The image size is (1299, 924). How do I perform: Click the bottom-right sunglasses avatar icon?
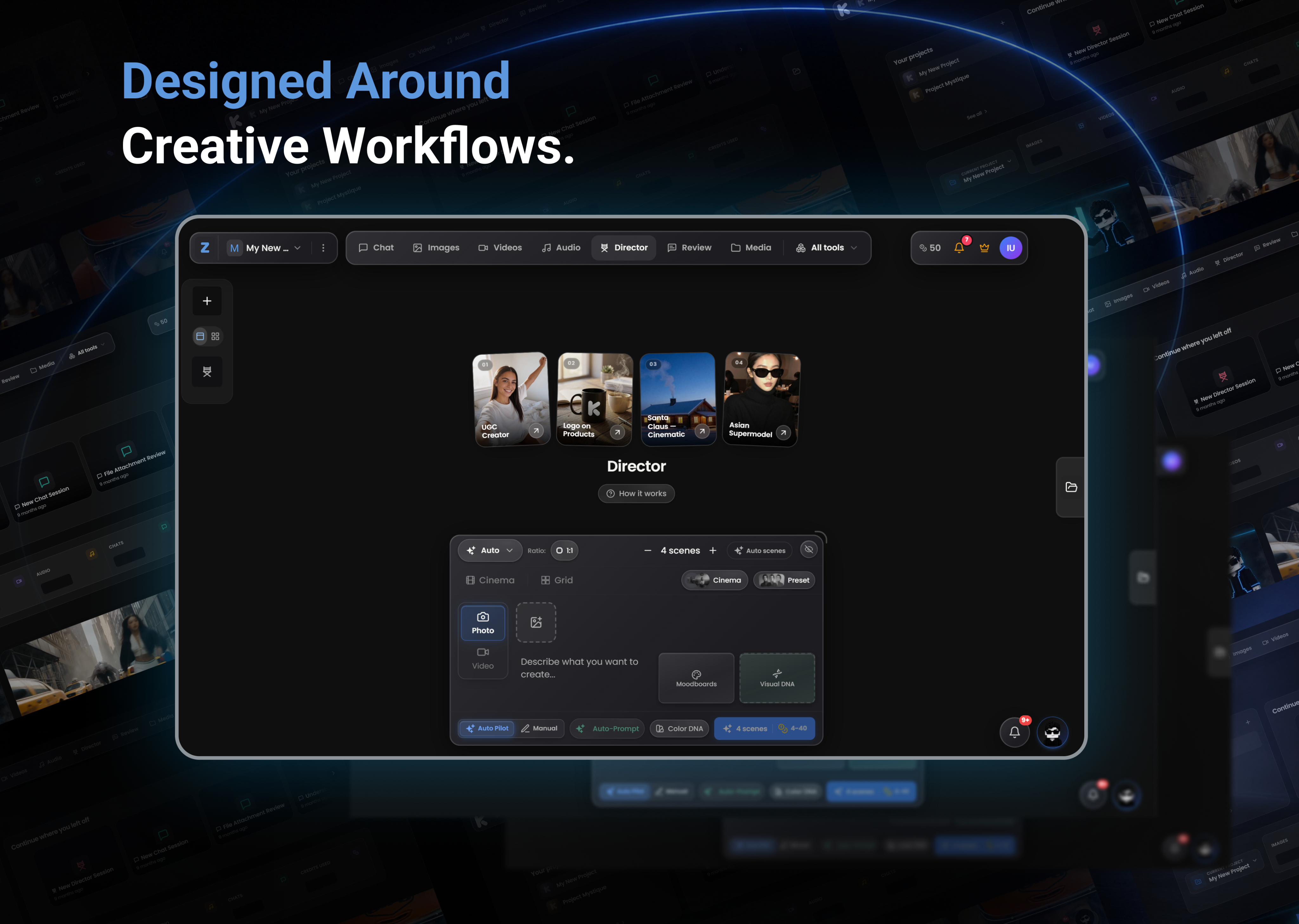tap(1052, 732)
